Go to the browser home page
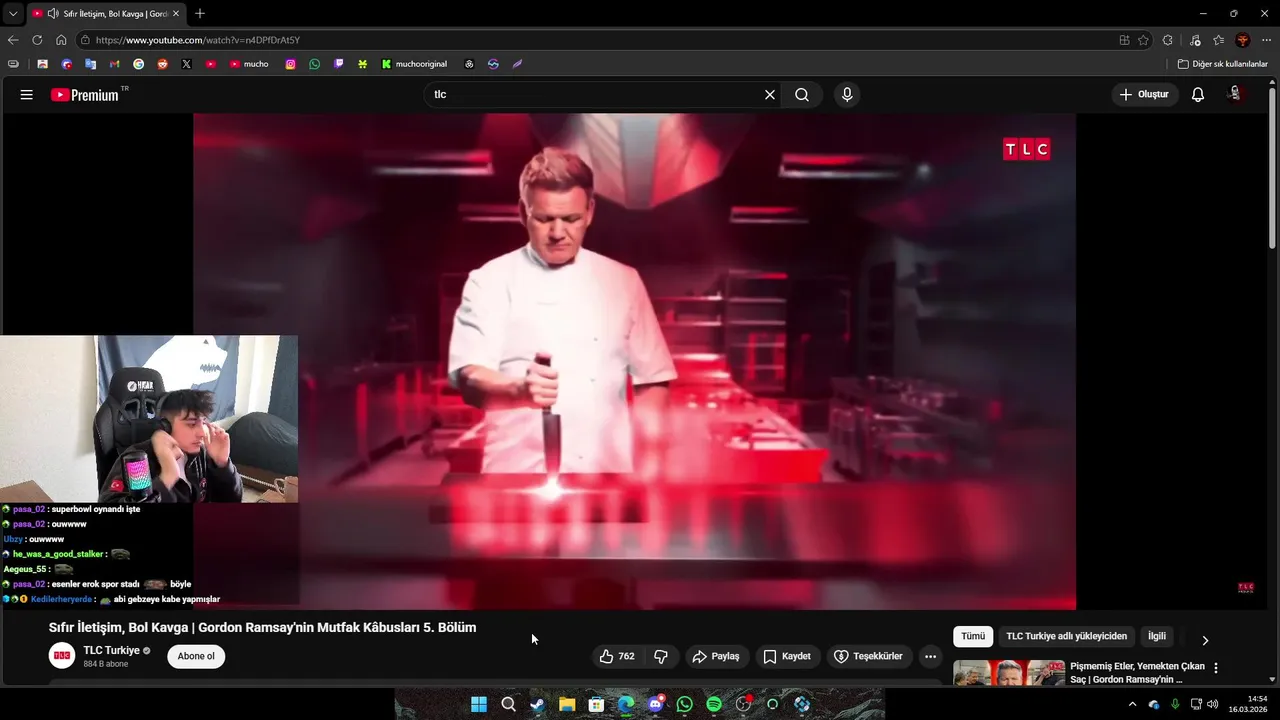Screen dimensions: 1280x720 point(61,40)
